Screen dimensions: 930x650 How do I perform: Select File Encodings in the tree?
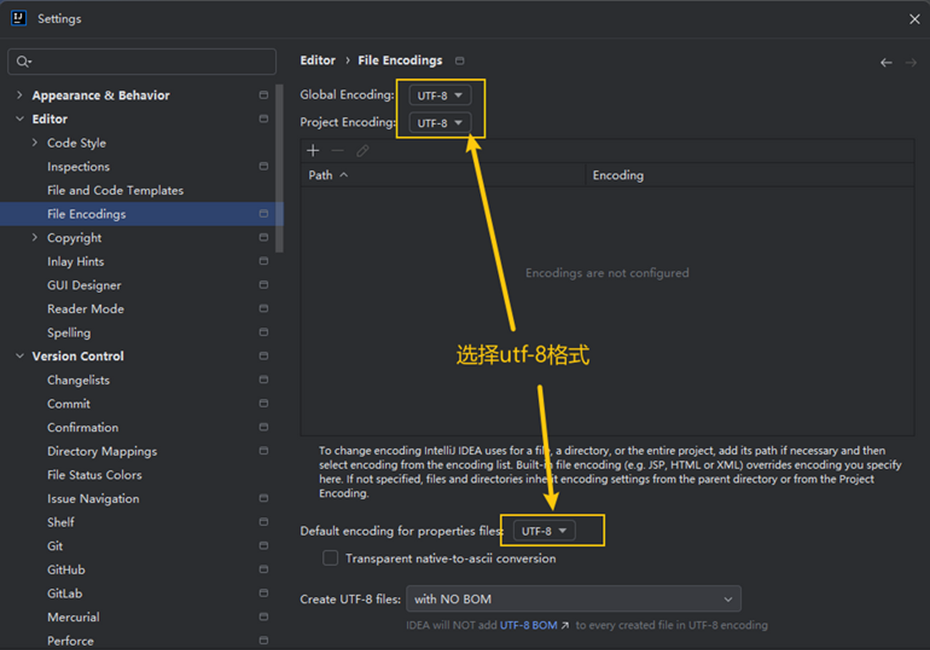[x=87, y=214]
